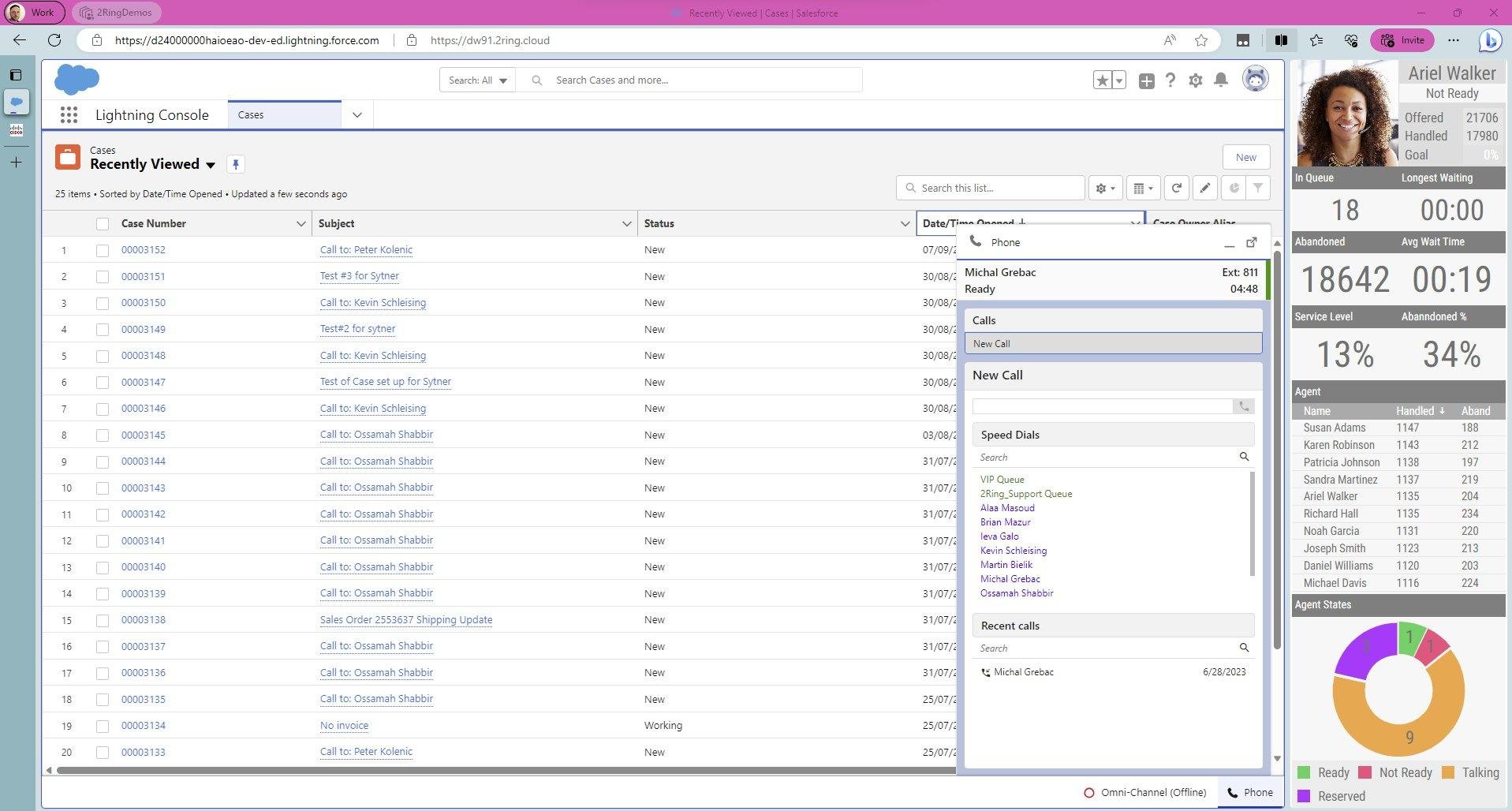
Task: Check the box for case 00003152
Action: [103, 250]
